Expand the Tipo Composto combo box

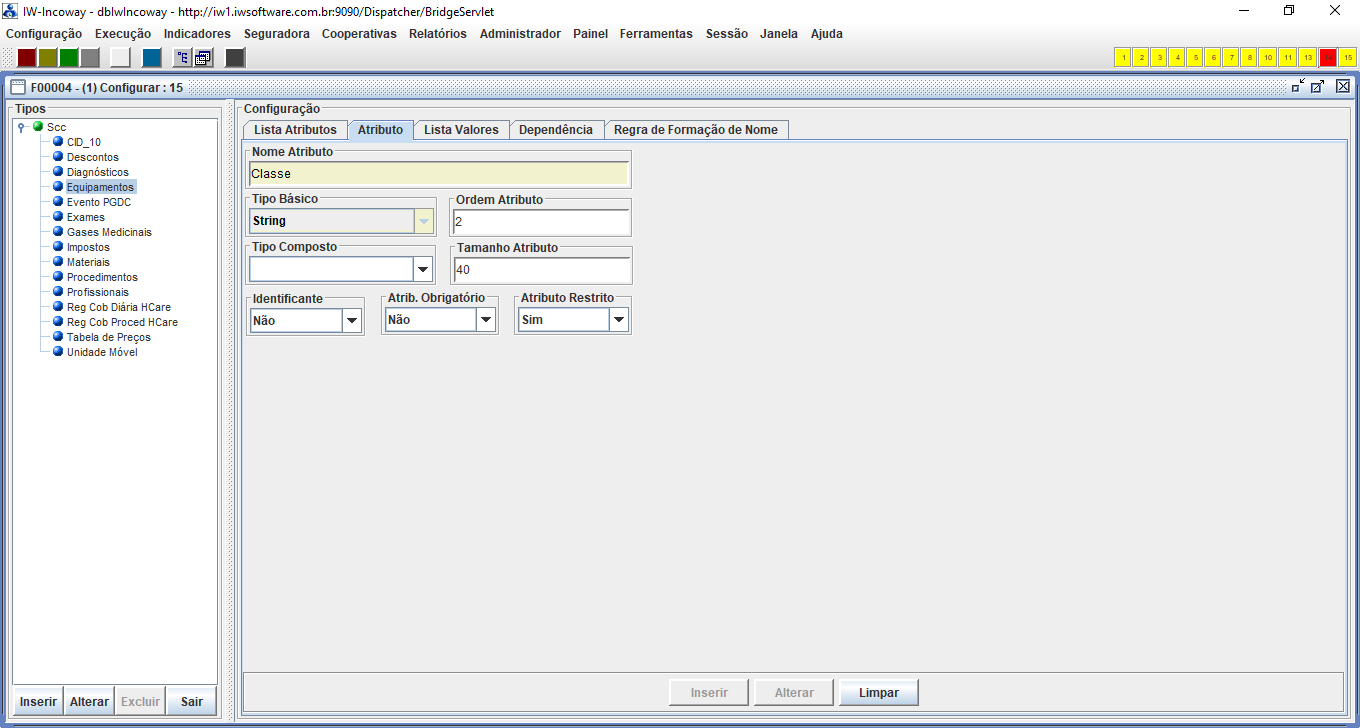pyautogui.click(x=423, y=269)
